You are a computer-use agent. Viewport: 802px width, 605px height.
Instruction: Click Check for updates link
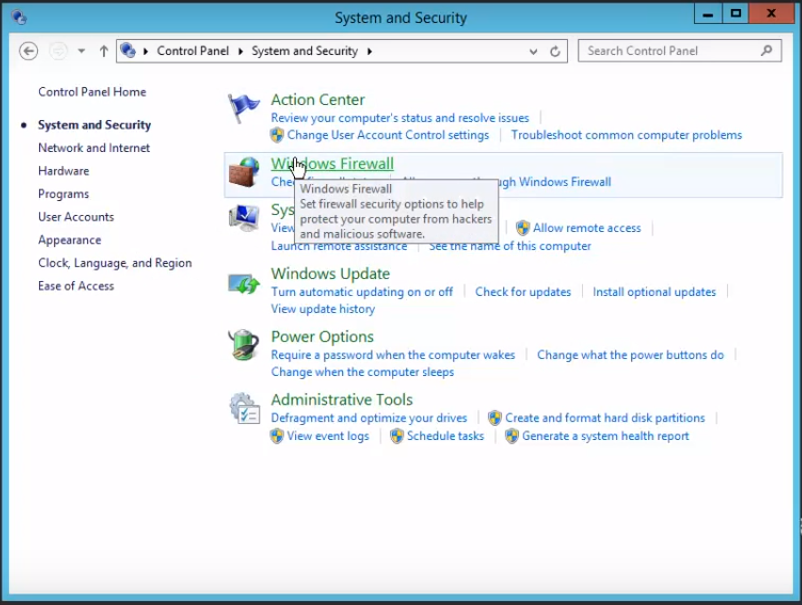pyautogui.click(x=523, y=292)
